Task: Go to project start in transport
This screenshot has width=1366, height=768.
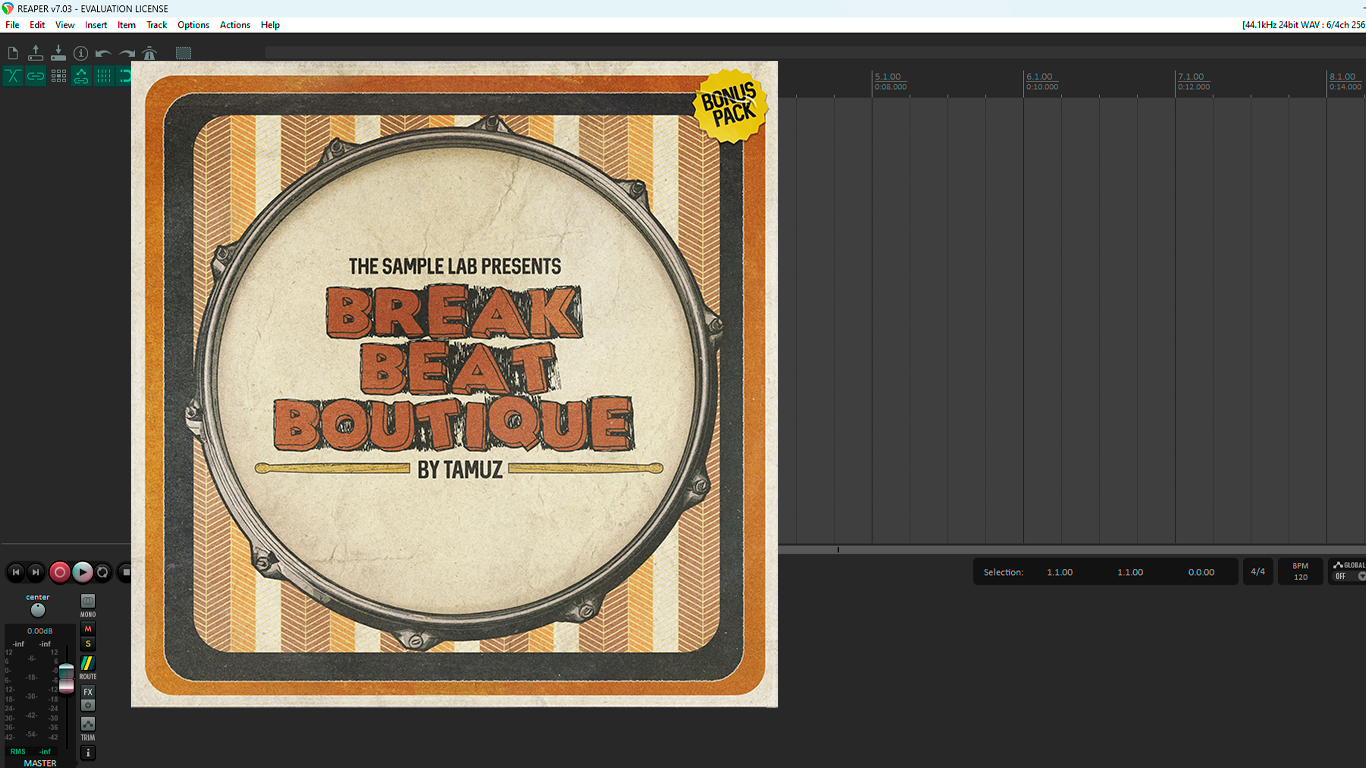Action: 15,572
